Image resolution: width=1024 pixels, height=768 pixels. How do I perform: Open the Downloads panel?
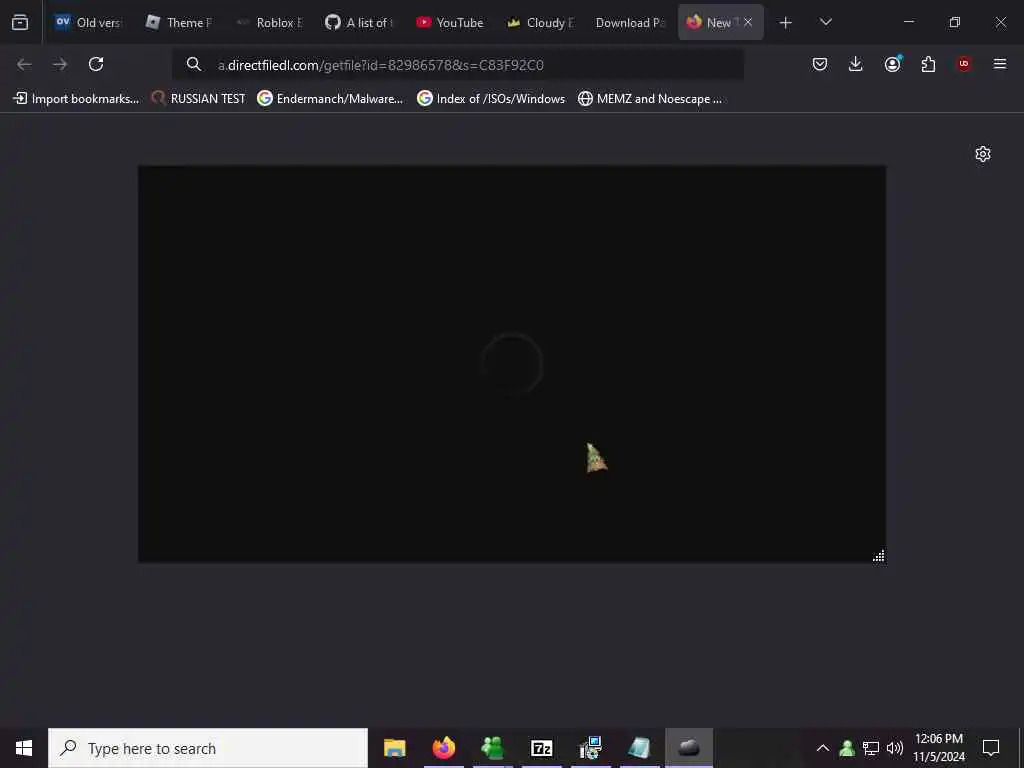tap(856, 64)
